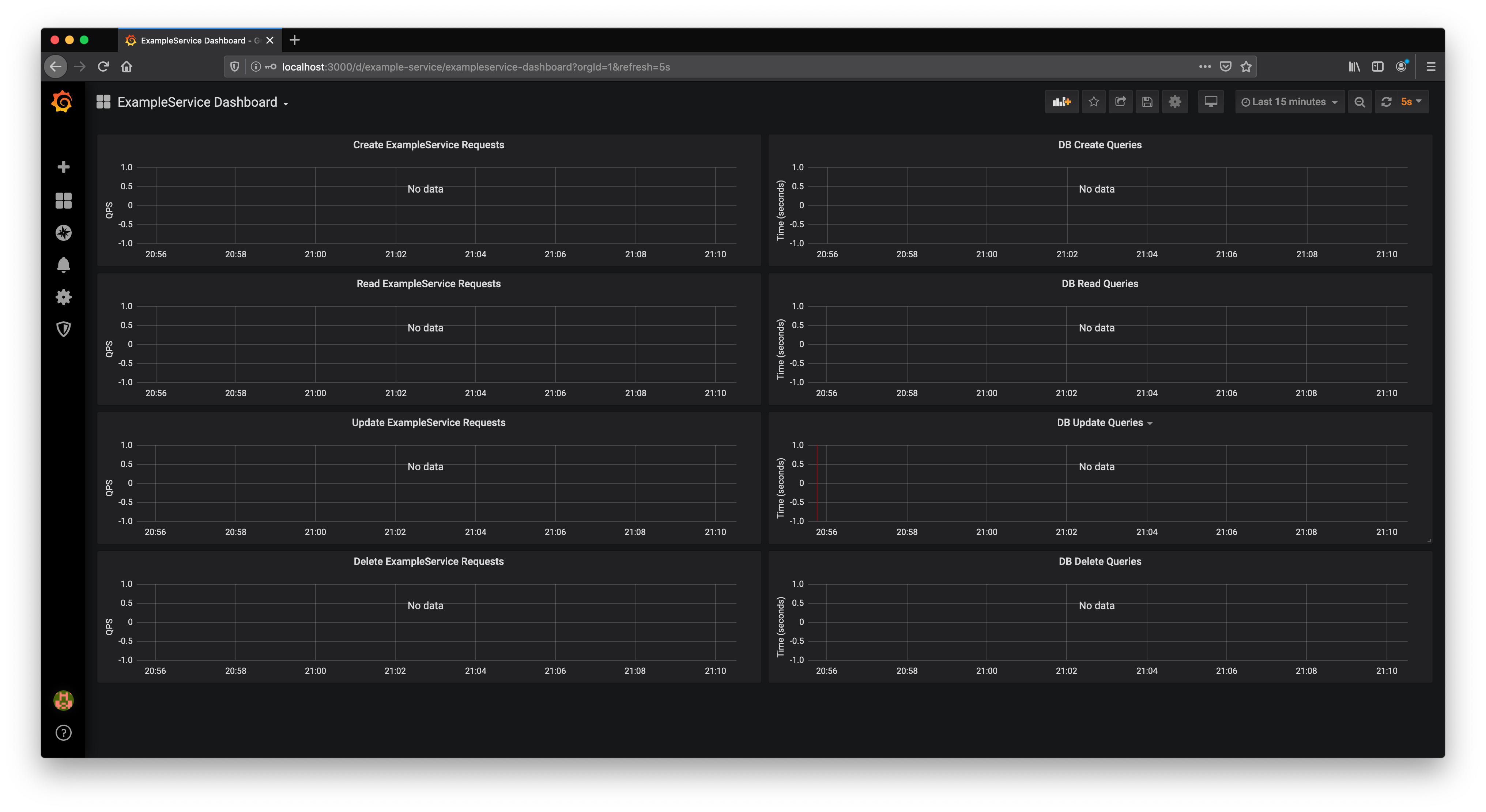Open ExampleService Dashboard title dropdown
Screen dimensions: 1486x812
[203, 102]
